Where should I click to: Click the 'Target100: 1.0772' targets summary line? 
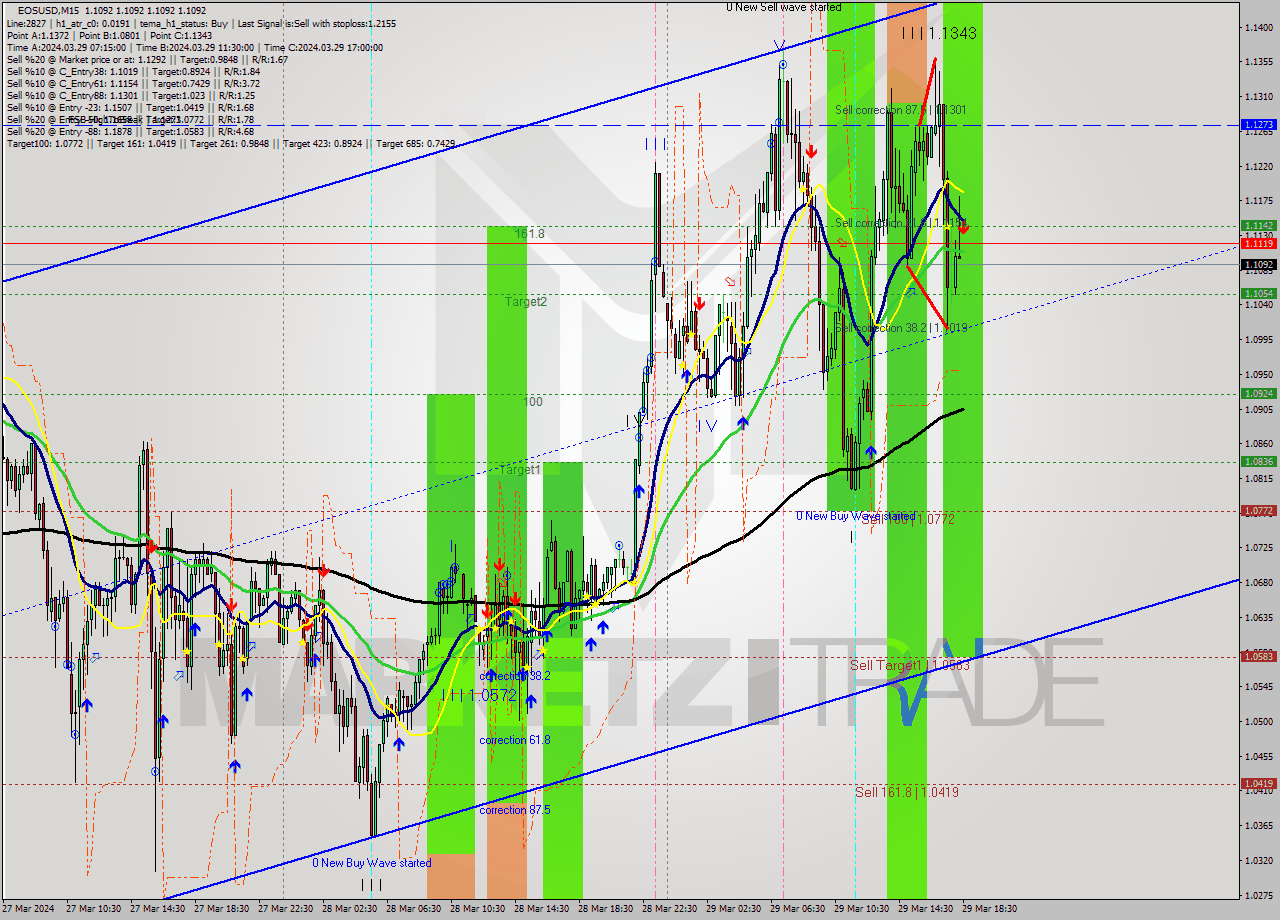(230, 144)
